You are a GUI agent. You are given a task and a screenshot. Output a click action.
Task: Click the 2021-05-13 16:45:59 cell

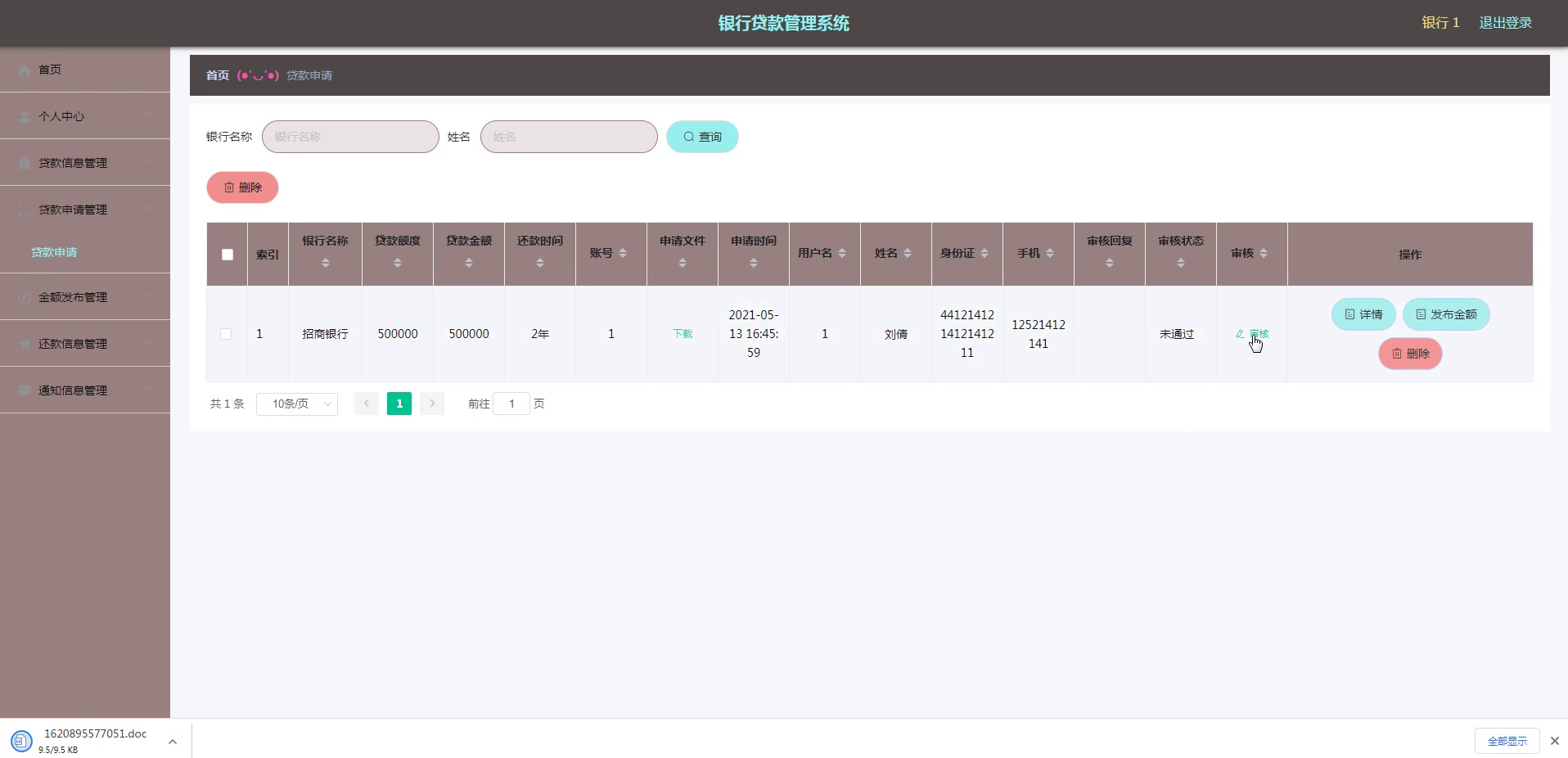[x=754, y=334]
